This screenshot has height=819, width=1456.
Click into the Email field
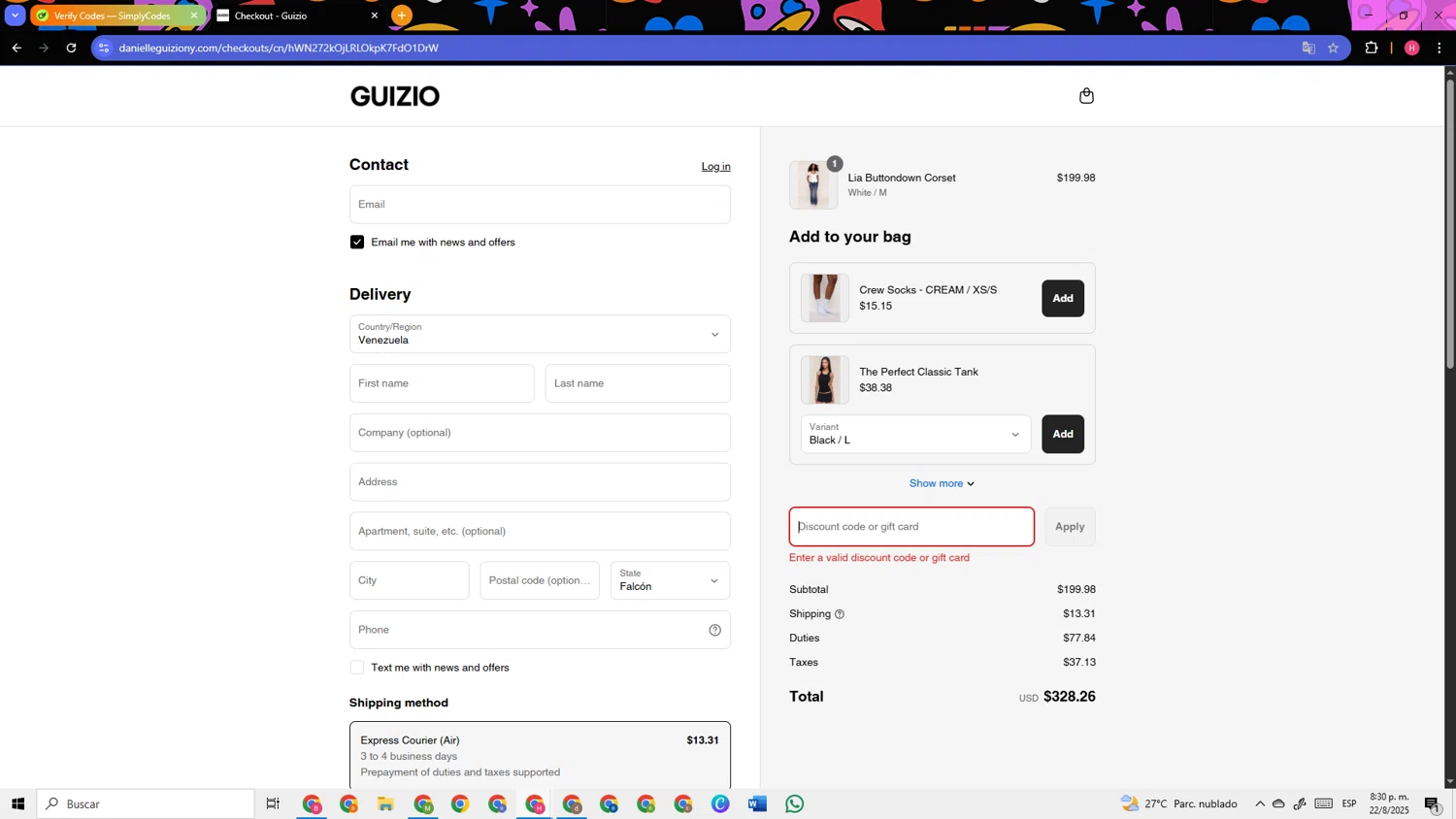pos(540,205)
